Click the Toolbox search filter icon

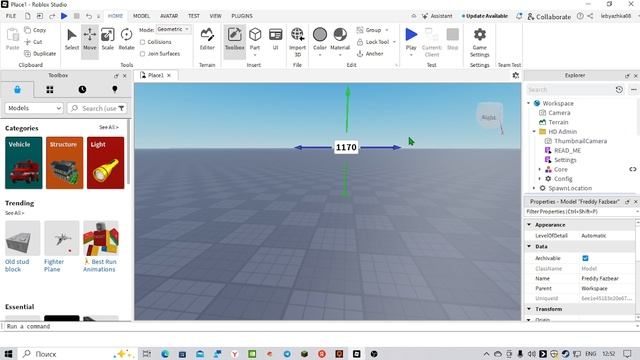point(121,108)
